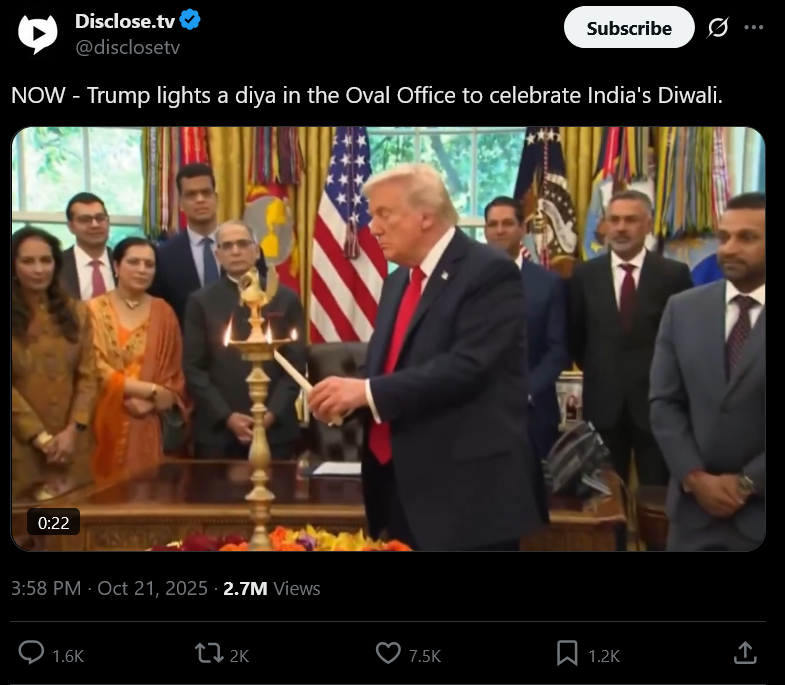Click the 7.5K likes count
Screen dimensions: 785x685
[x=425, y=656]
